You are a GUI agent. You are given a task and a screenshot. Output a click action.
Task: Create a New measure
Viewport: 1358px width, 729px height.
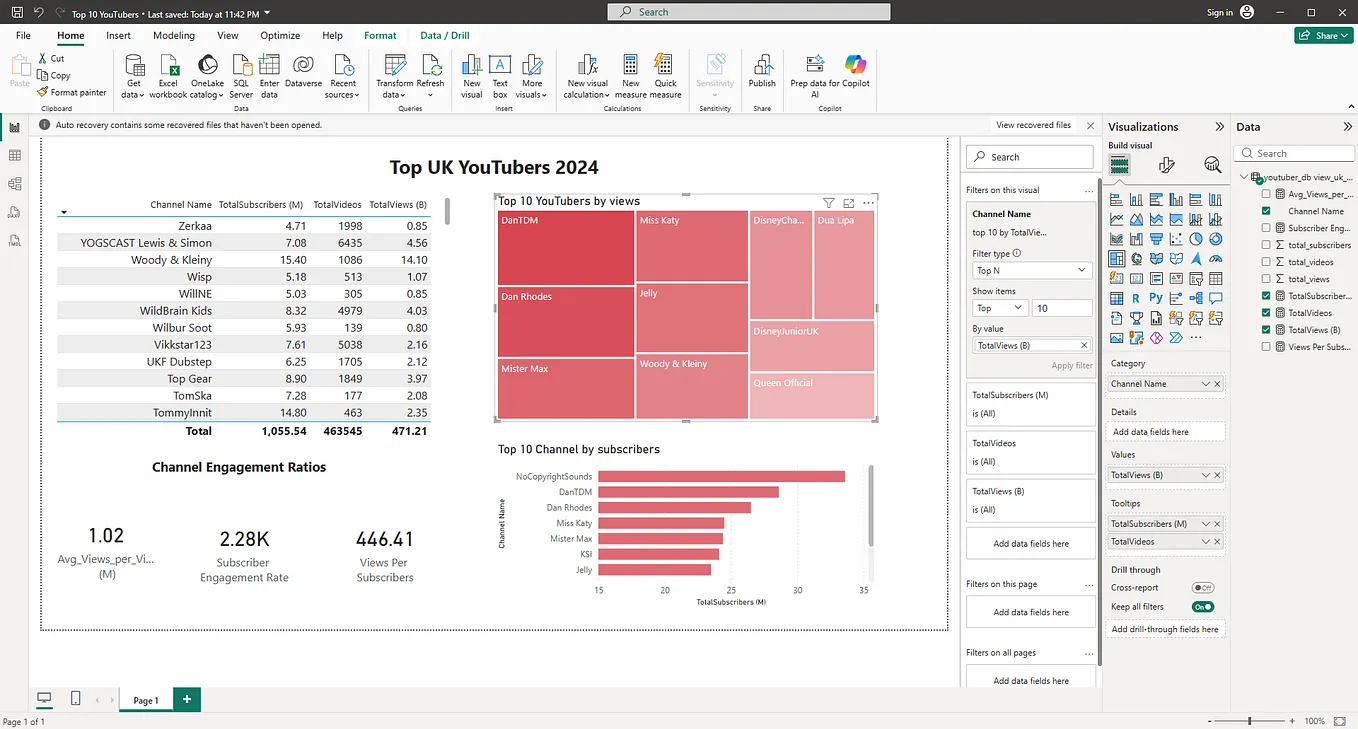point(631,76)
